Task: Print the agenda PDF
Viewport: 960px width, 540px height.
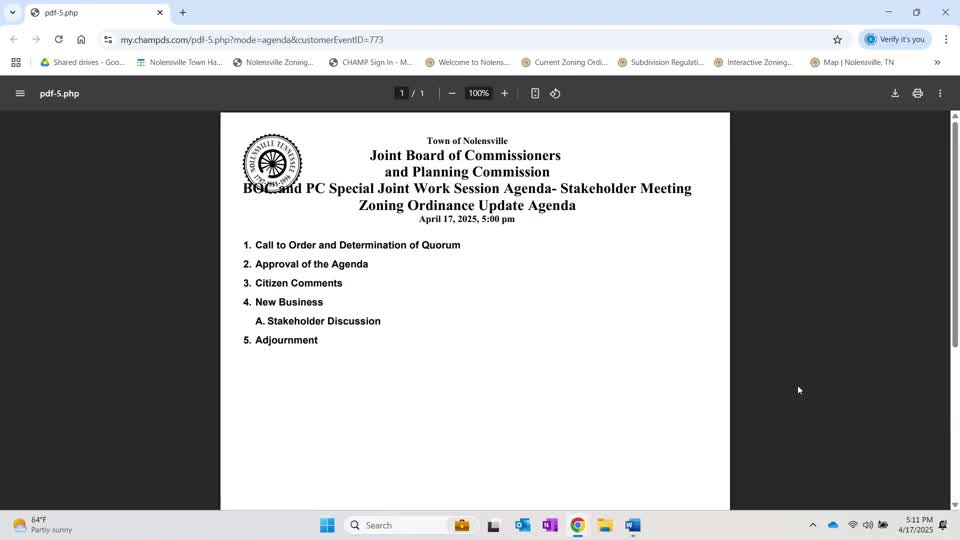Action: (918, 94)
